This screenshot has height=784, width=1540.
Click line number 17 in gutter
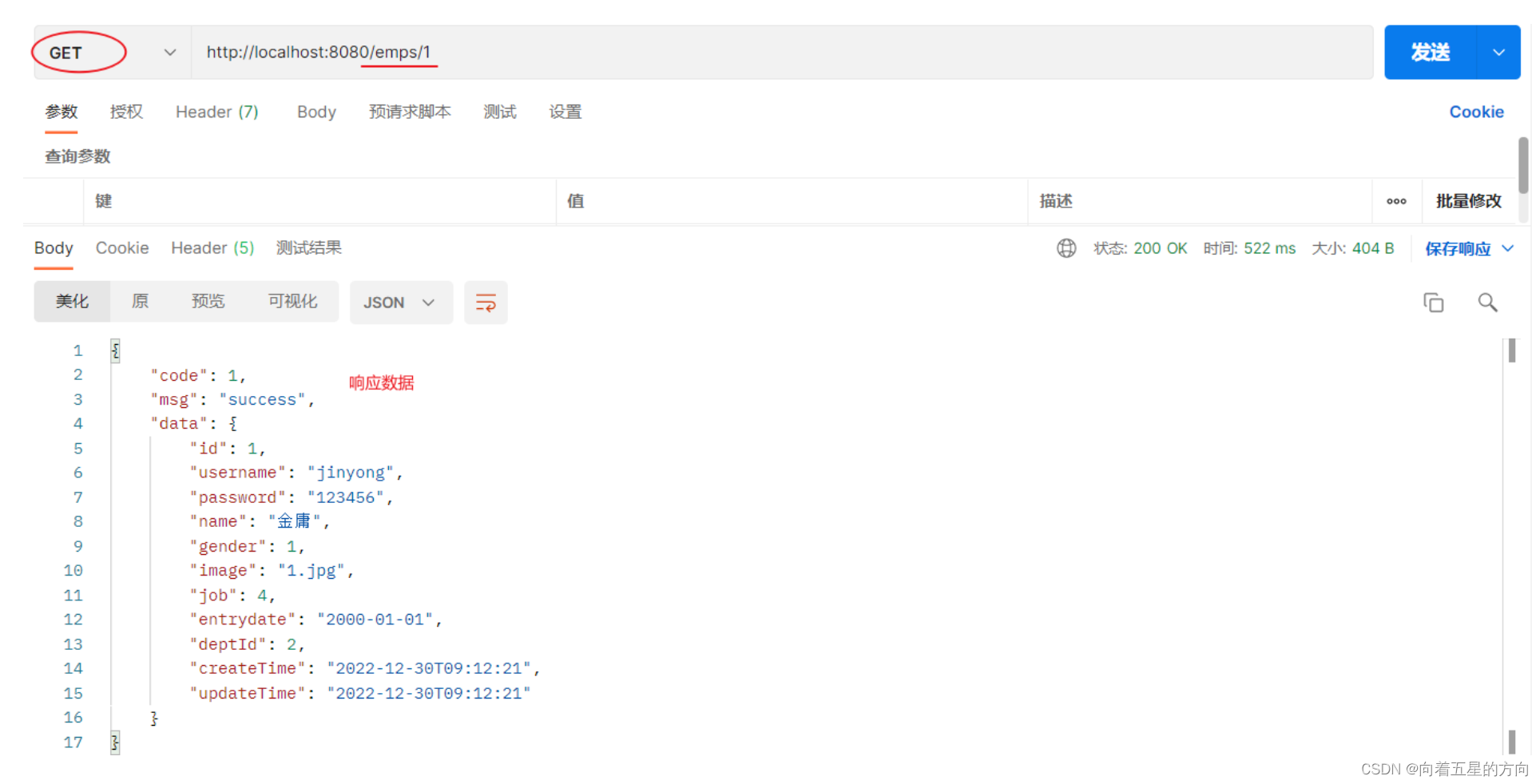click(73, 742)
